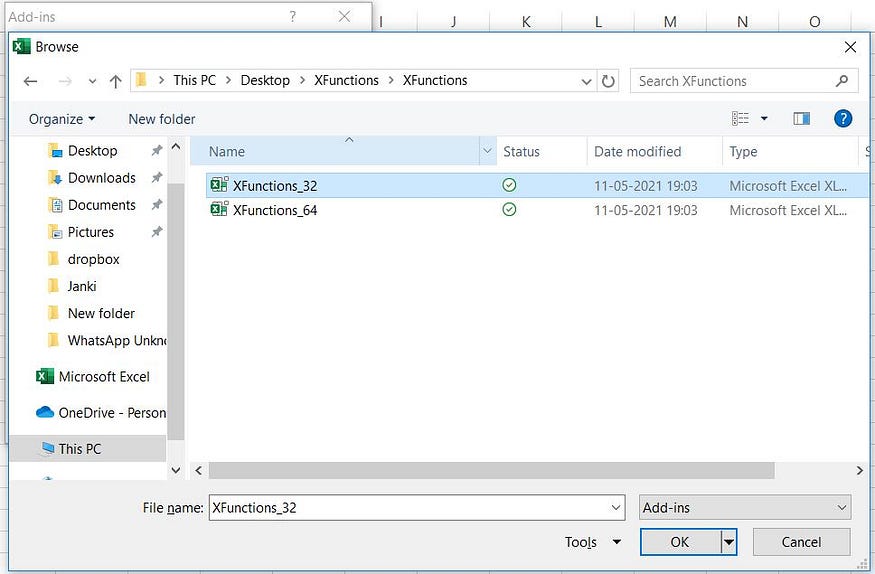Screen dimensions: 875x574
Task: Select This PC in the breadcrumb path
Action: click(194, 80)
